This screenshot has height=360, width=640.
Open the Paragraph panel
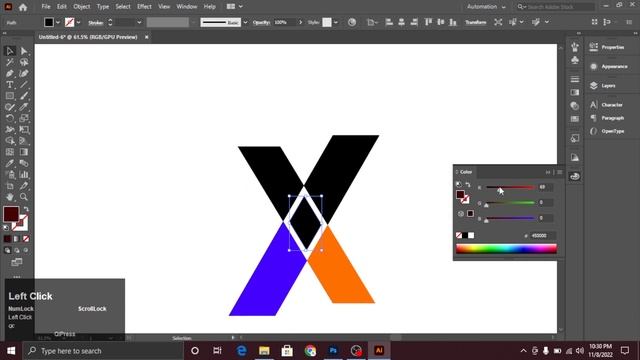tap(607, 118)
